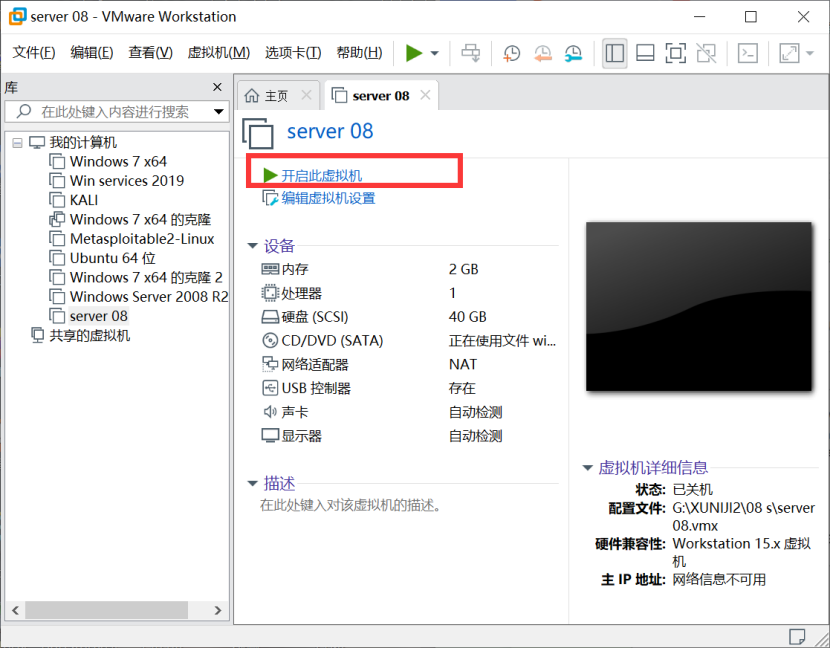Open the 帮助(H) menu
Image resolution: width=830 pixels, height=648 pixels.
click(359, 52)
